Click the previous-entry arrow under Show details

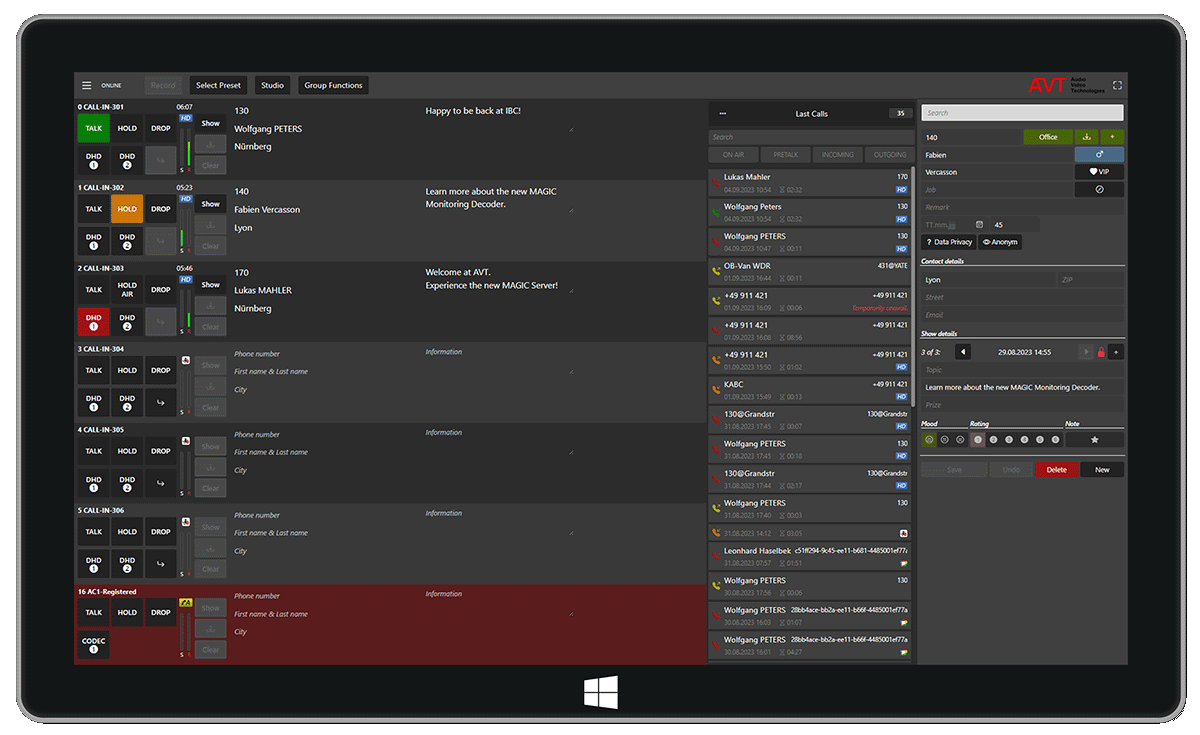coord(963,351)
